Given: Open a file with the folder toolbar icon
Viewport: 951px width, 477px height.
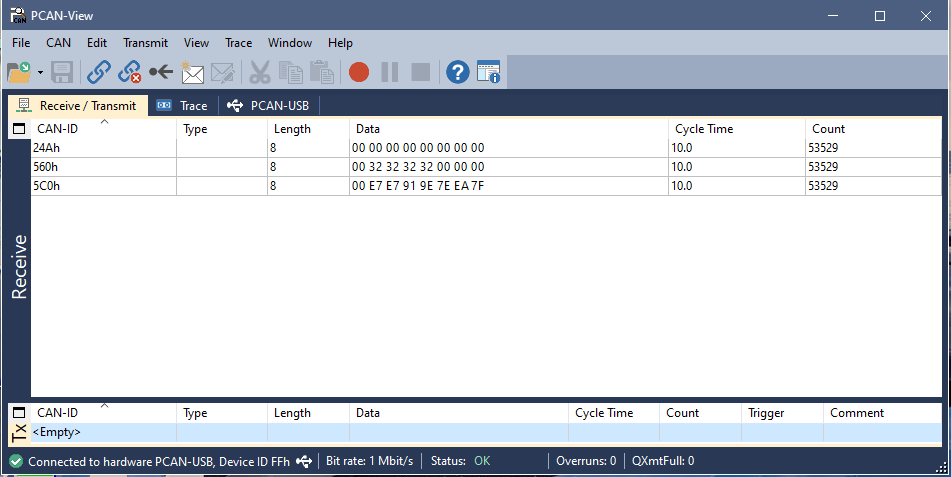Looking at the screenshot, I should point(19,72).
